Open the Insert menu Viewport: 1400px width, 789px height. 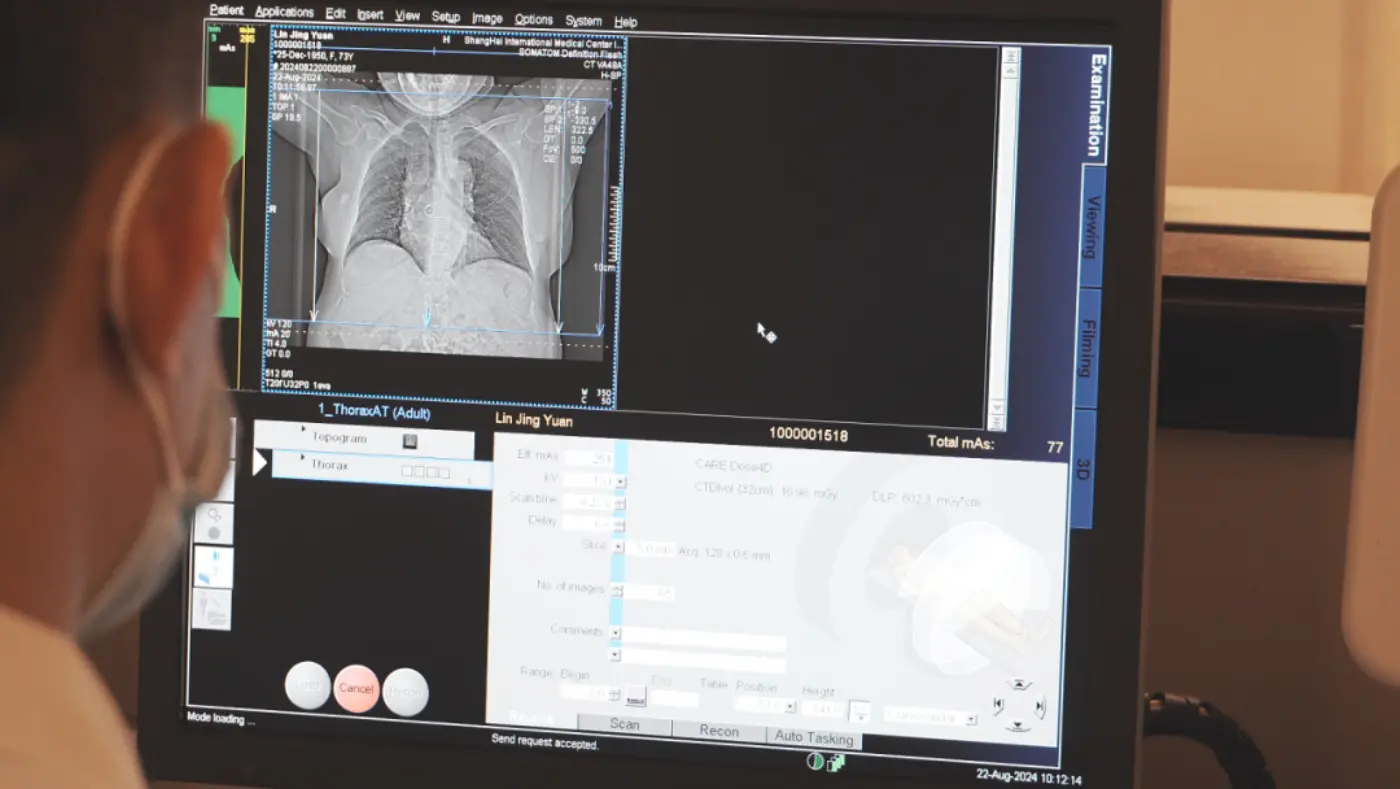coord(370,14)
